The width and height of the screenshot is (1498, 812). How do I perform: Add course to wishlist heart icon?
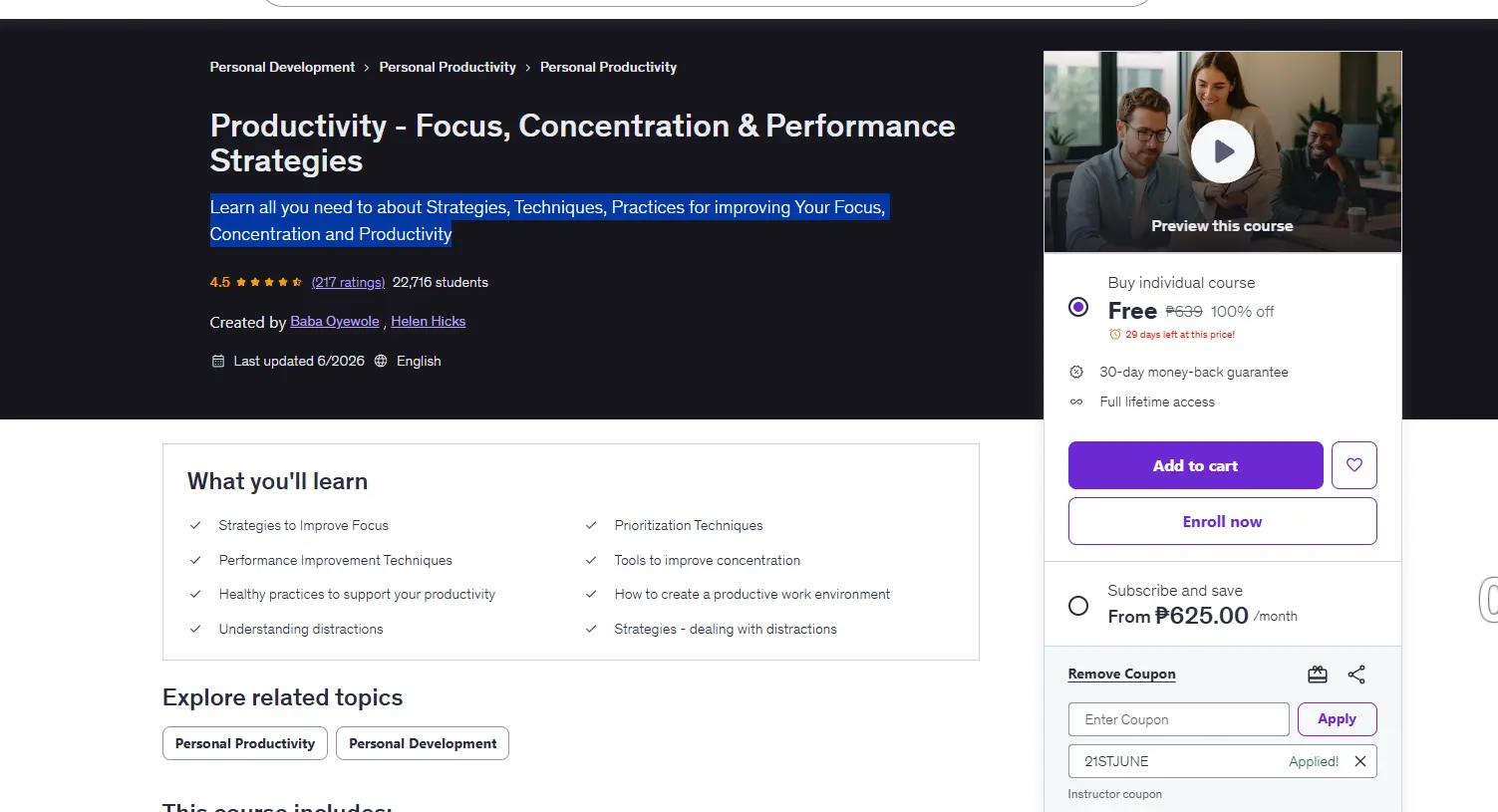(x=1353, y=465)
